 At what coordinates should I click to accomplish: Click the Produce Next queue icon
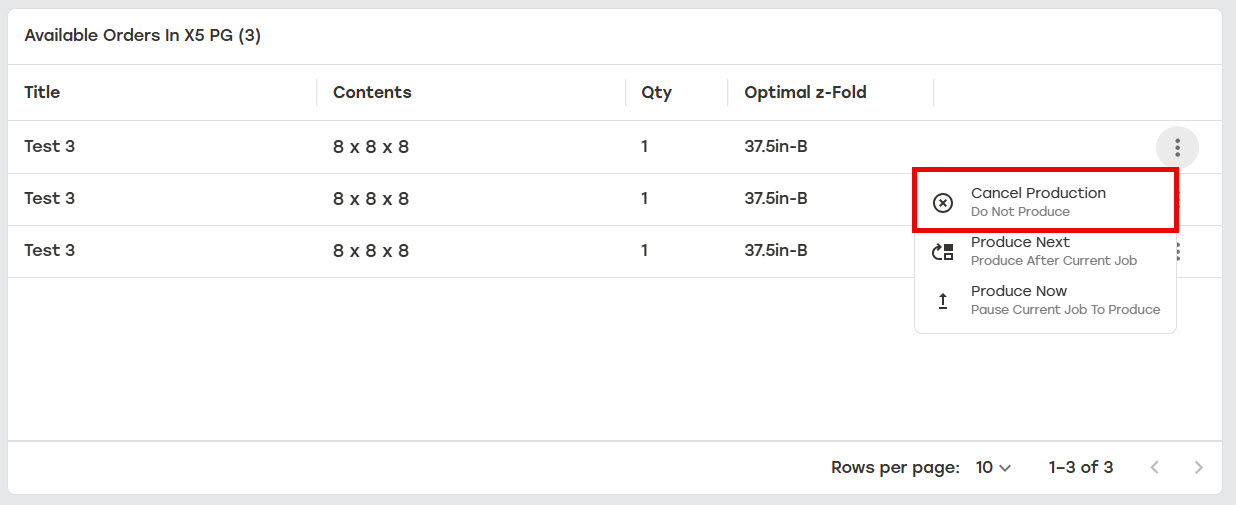[x=943, y=252]
